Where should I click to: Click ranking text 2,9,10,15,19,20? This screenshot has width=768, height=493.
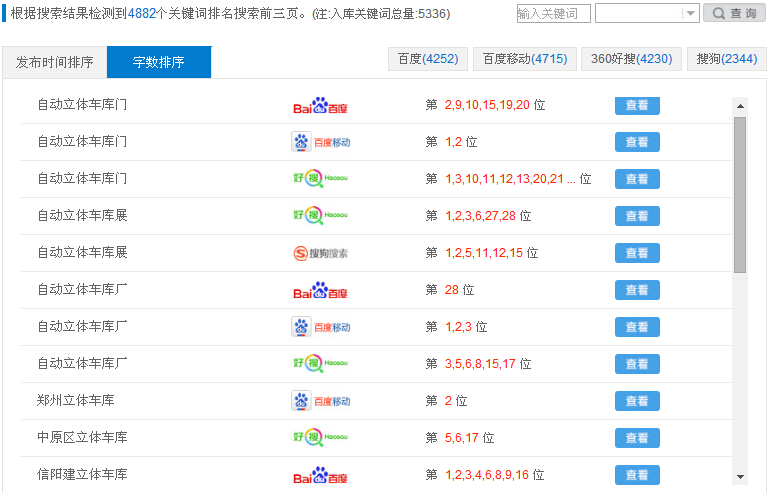tap(487, 105)
